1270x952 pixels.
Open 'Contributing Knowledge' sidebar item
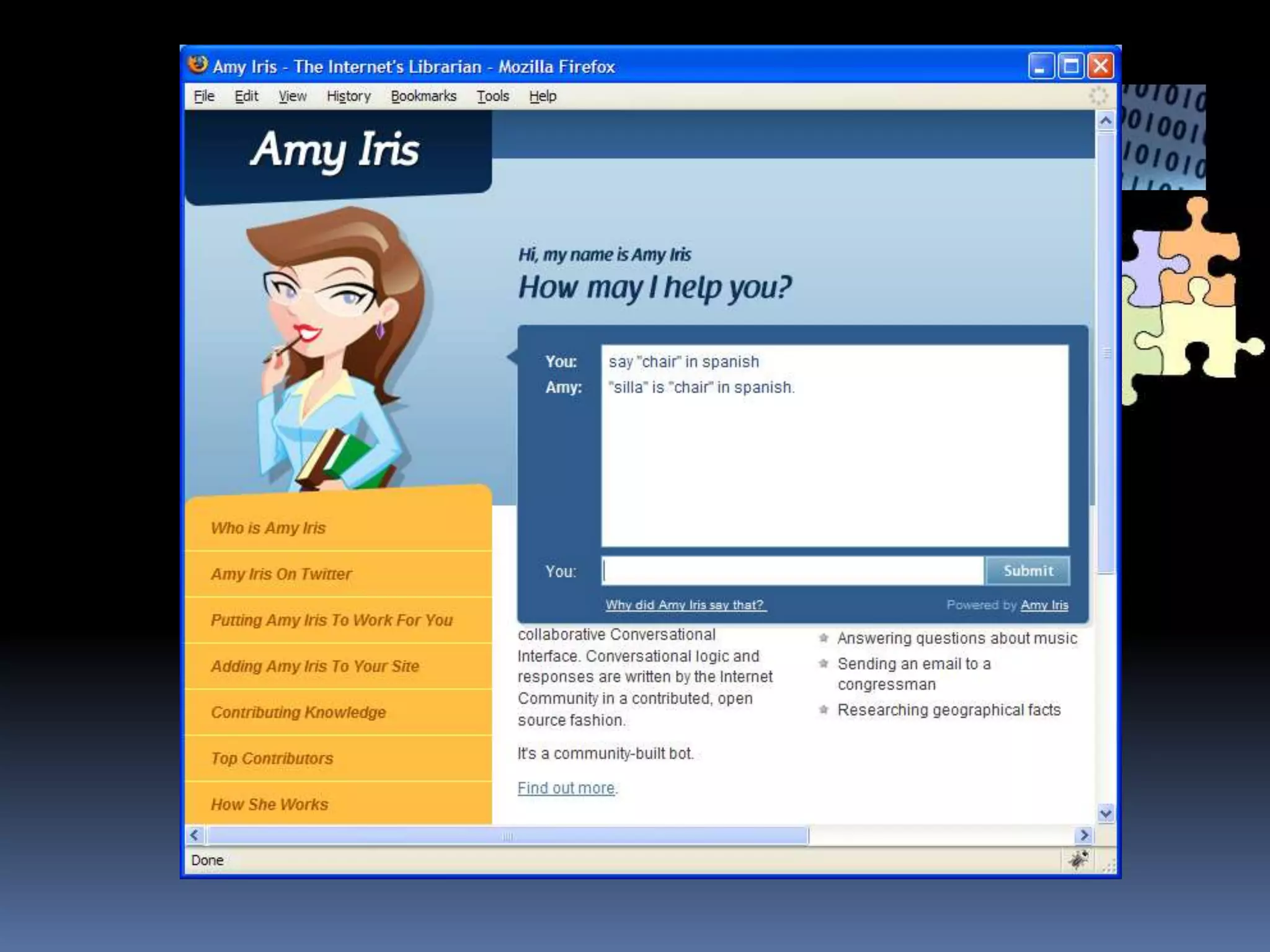tap(298, 712)
